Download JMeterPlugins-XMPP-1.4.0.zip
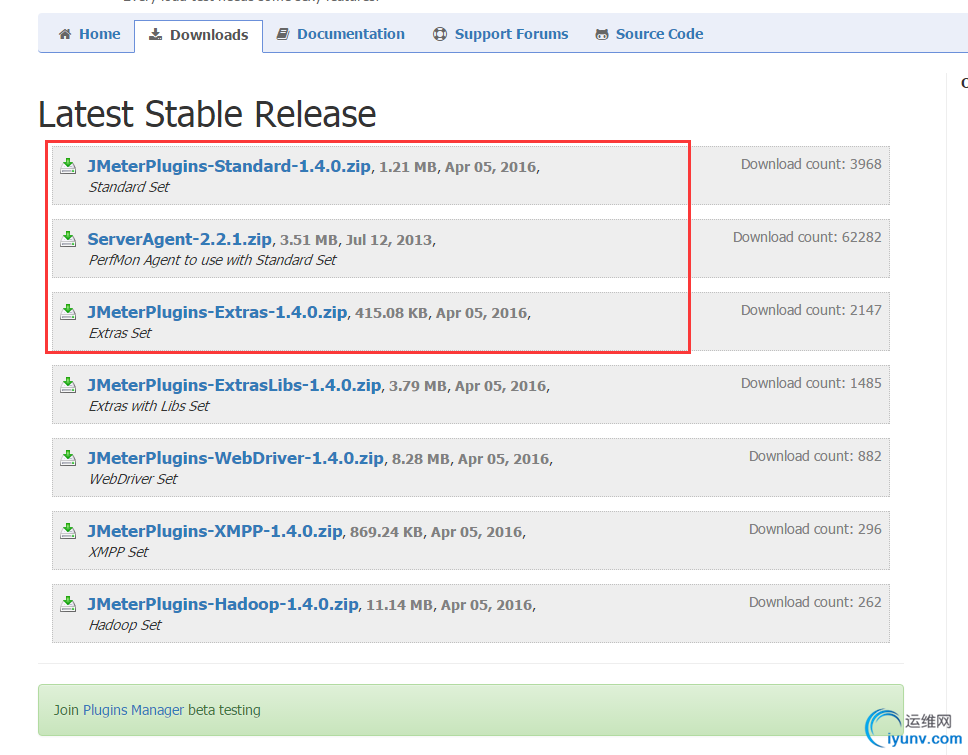968x755 pixels. [x=215, y=531]
